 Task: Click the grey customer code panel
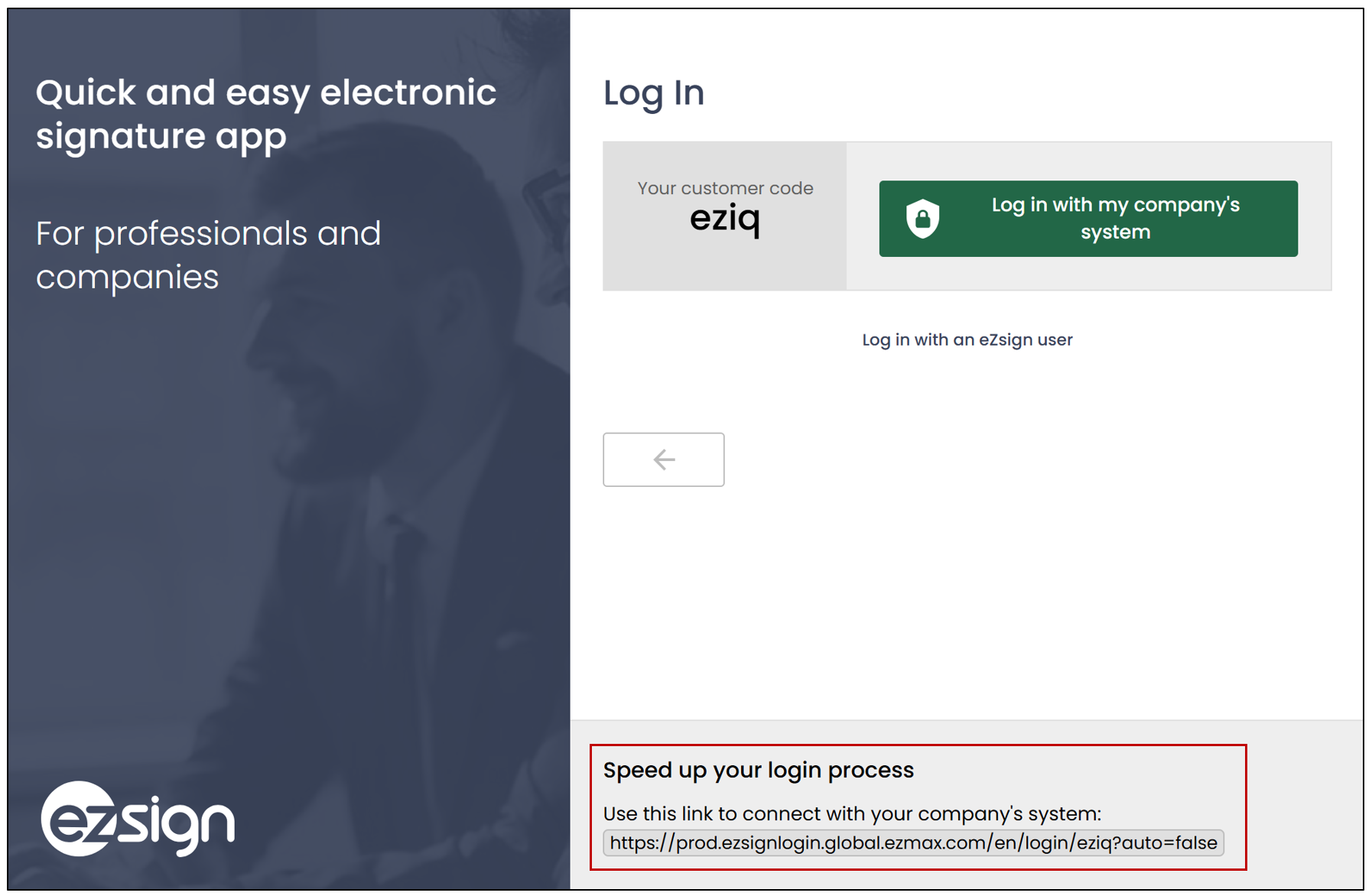724,216
